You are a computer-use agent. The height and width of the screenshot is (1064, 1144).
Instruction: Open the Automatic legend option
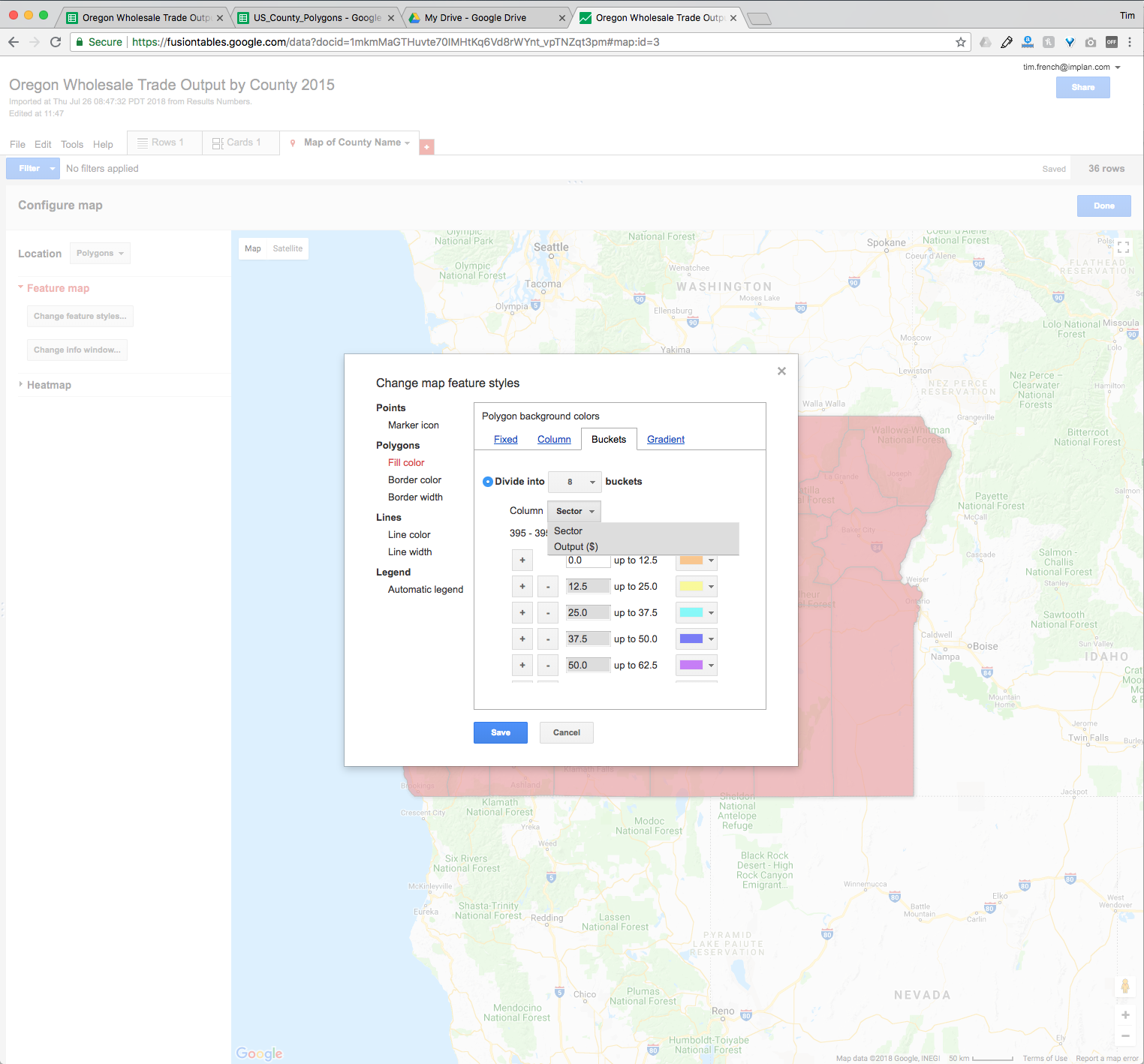(x=426, y=590)
